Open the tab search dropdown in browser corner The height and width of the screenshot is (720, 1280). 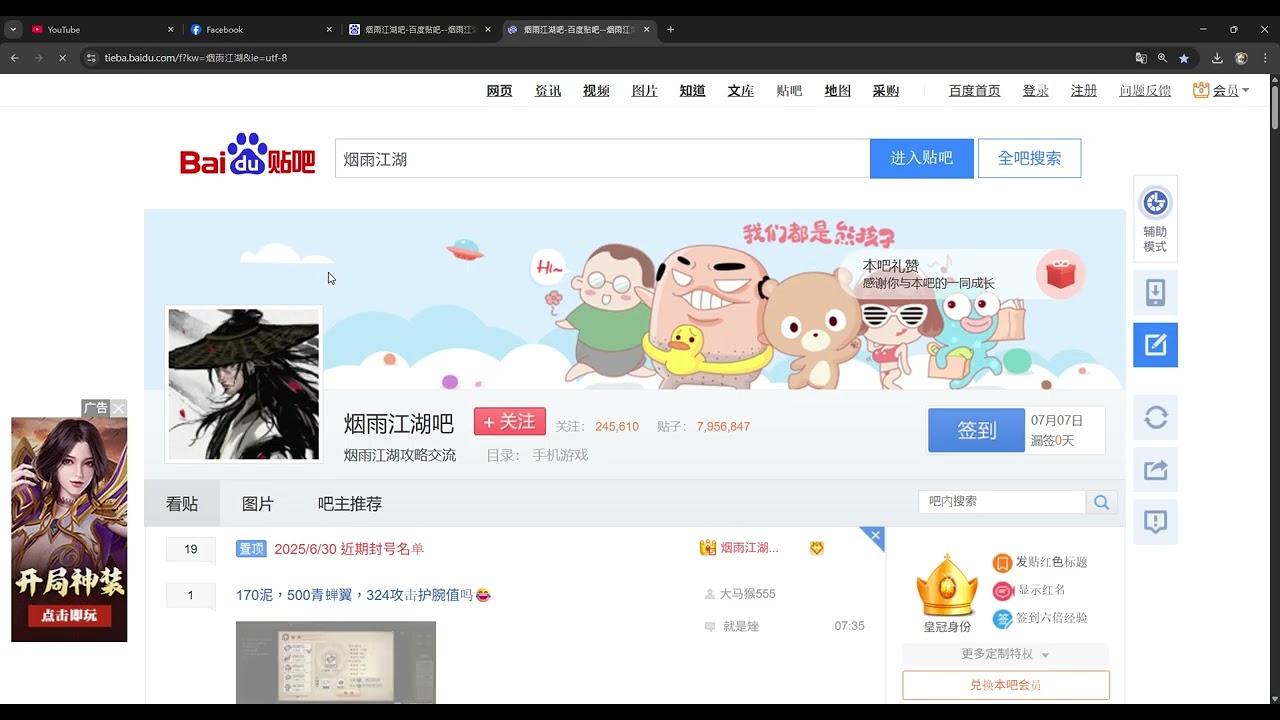tap(13, 29)
